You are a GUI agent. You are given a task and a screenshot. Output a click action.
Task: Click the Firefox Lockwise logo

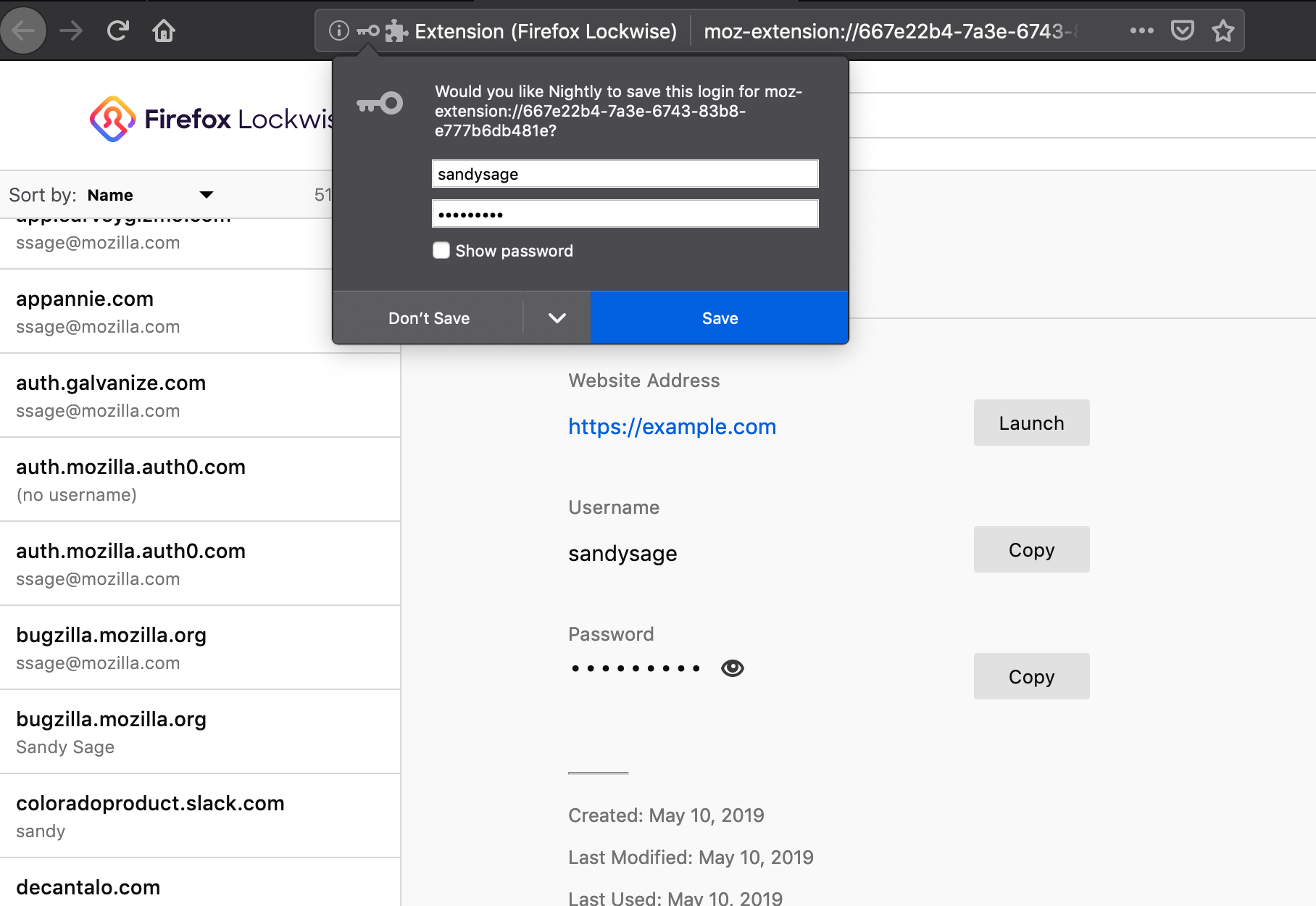[x=210, y=119]
